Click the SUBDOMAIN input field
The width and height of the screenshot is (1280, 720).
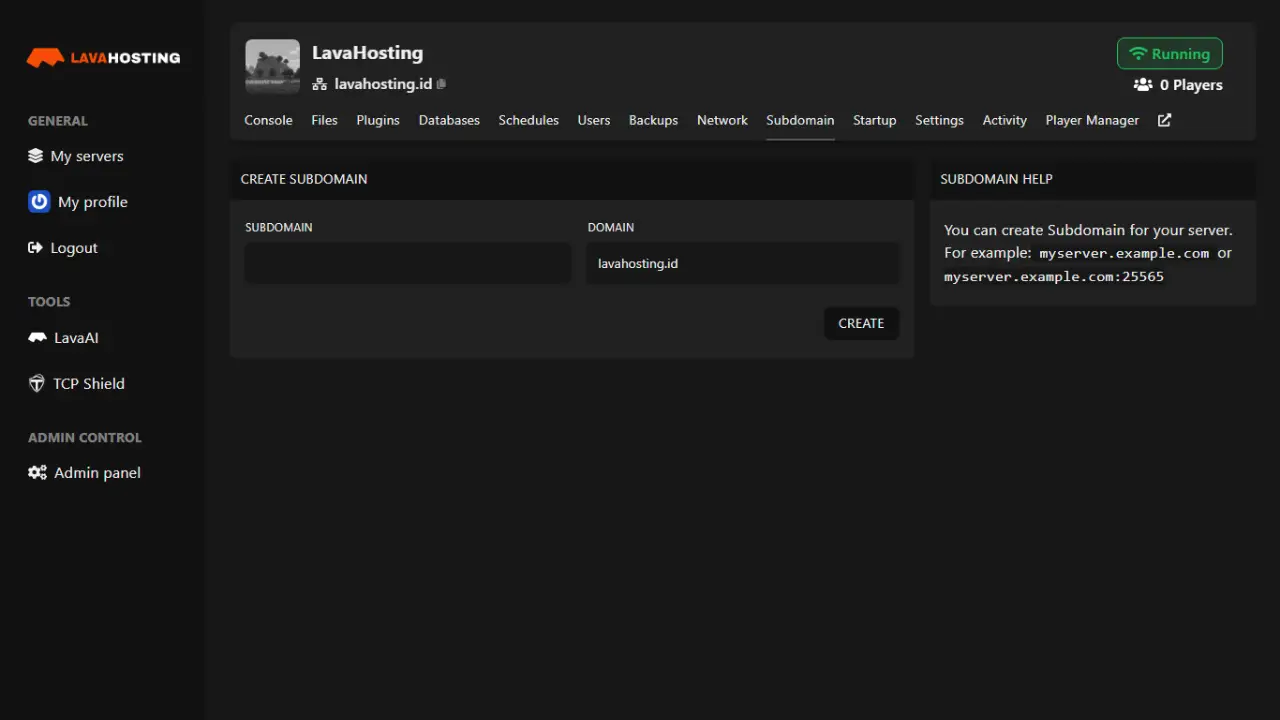click(406, 263)
